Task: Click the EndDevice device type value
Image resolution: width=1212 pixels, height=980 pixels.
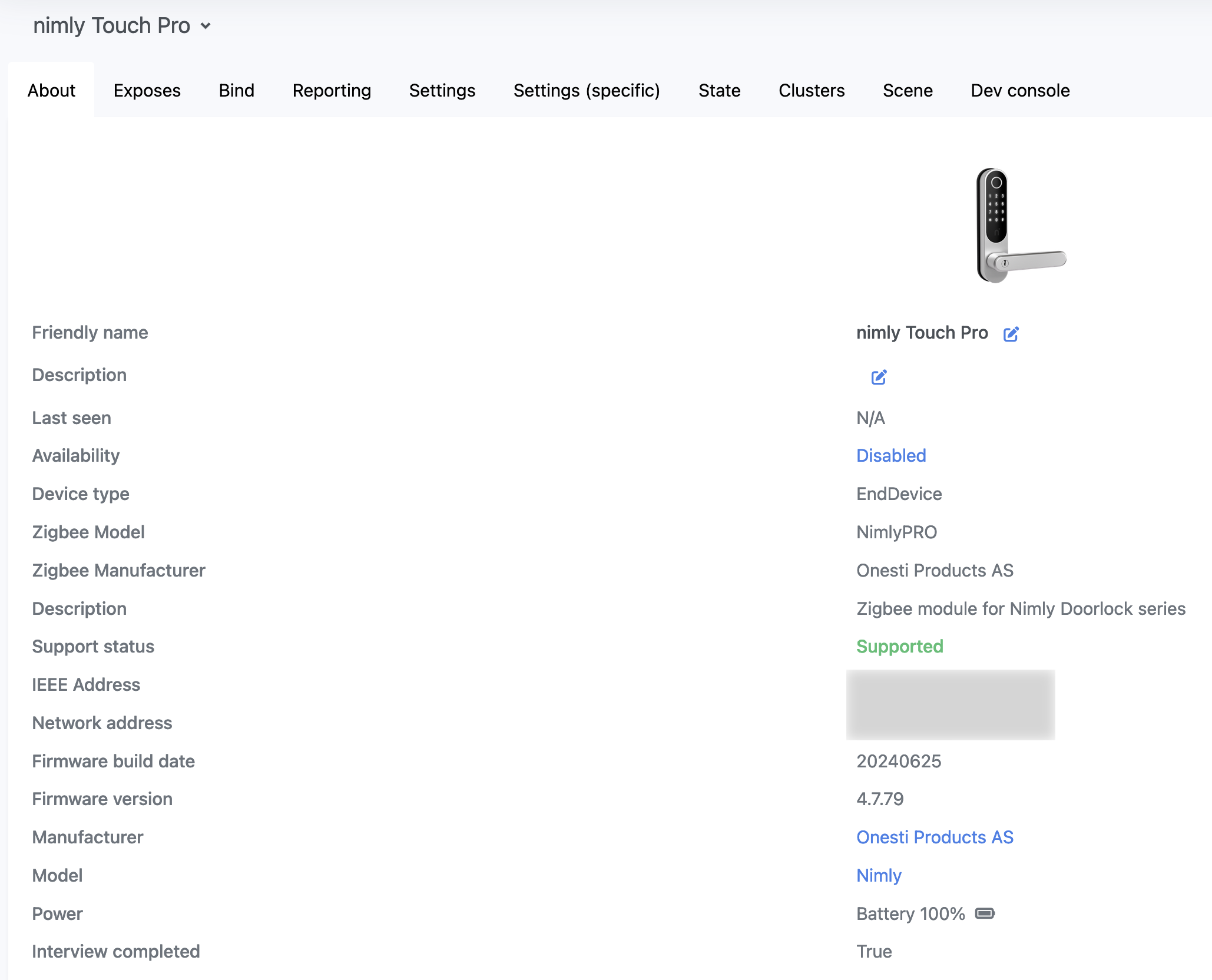Action: tap(899, 494)
